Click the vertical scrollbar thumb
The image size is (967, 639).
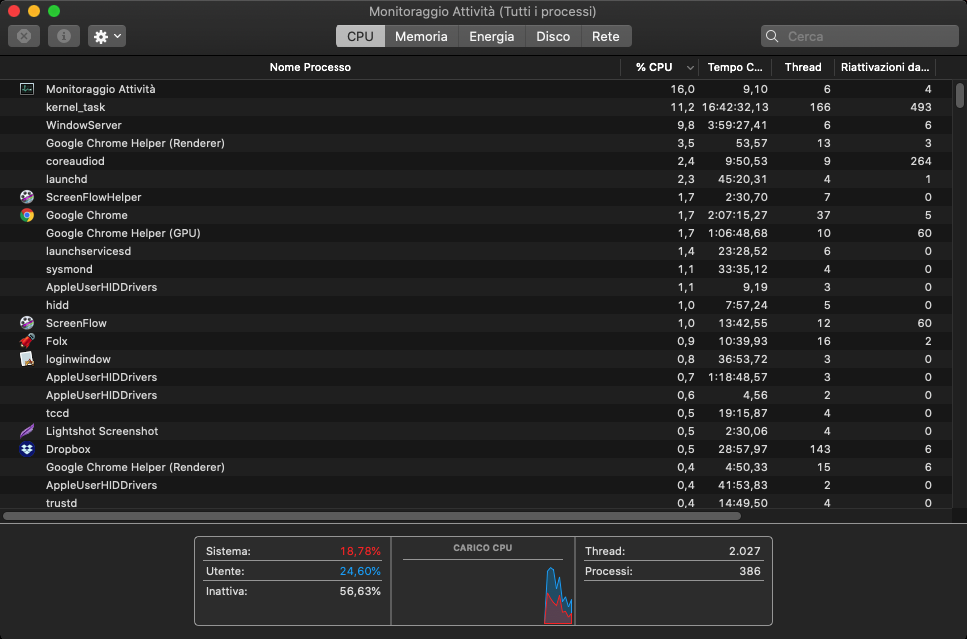coord(960,96)
